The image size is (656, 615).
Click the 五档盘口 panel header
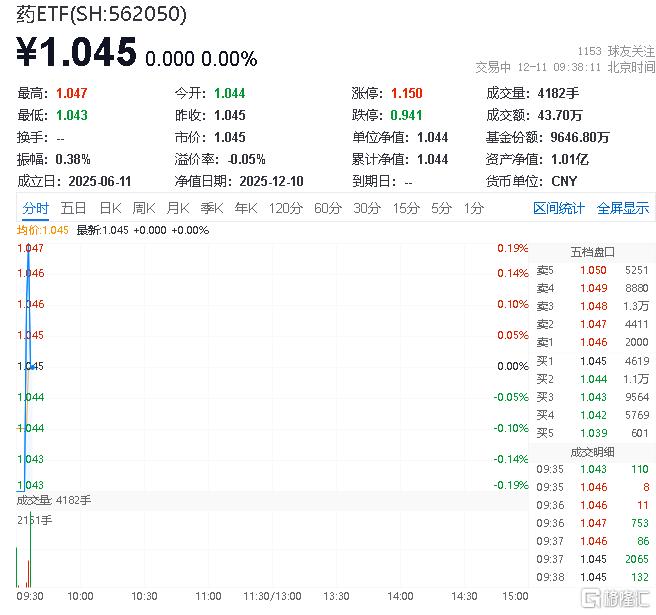592,252
